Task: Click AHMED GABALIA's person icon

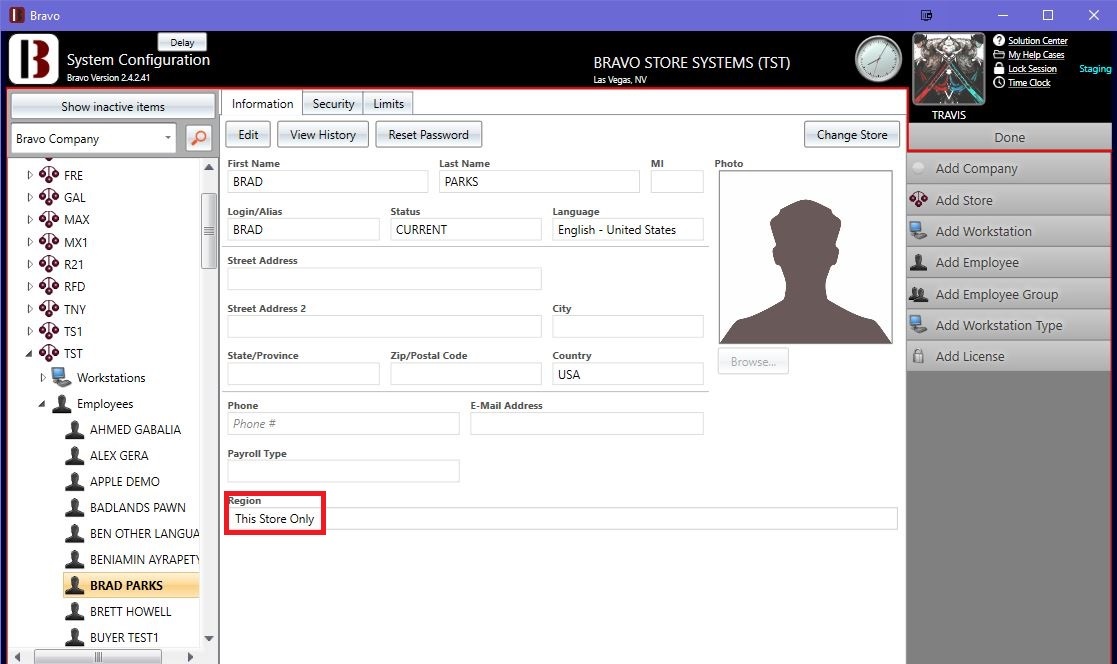Action: 75,429
